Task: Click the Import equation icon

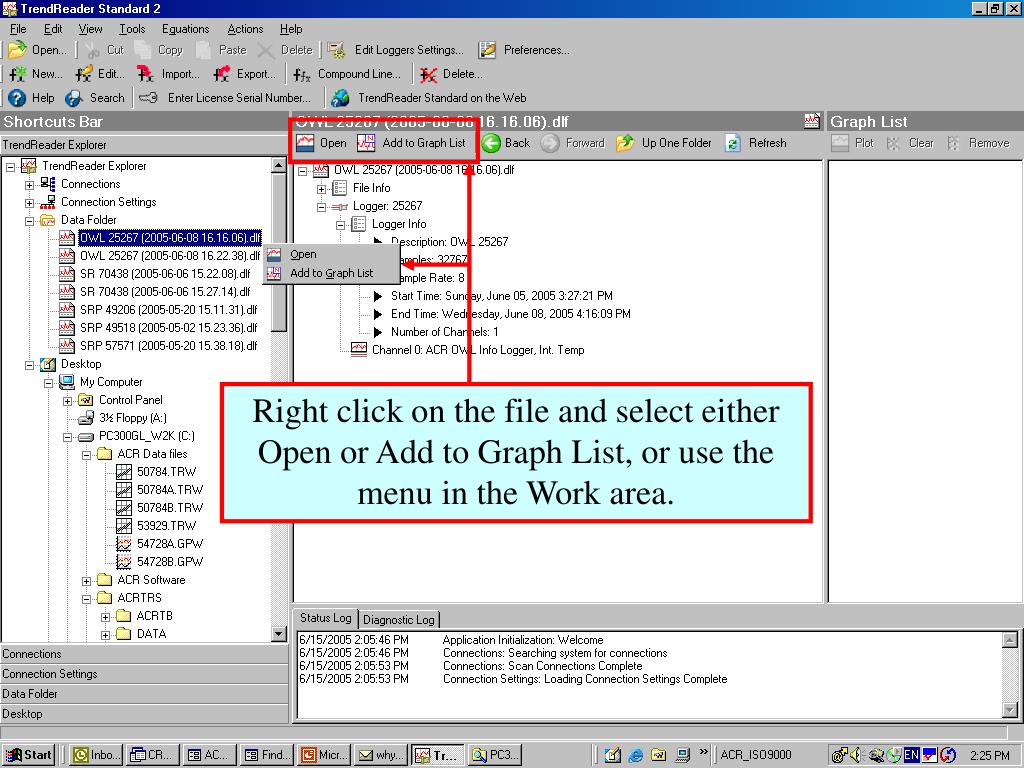Action: pyautogui.click(x=146, y=74)
